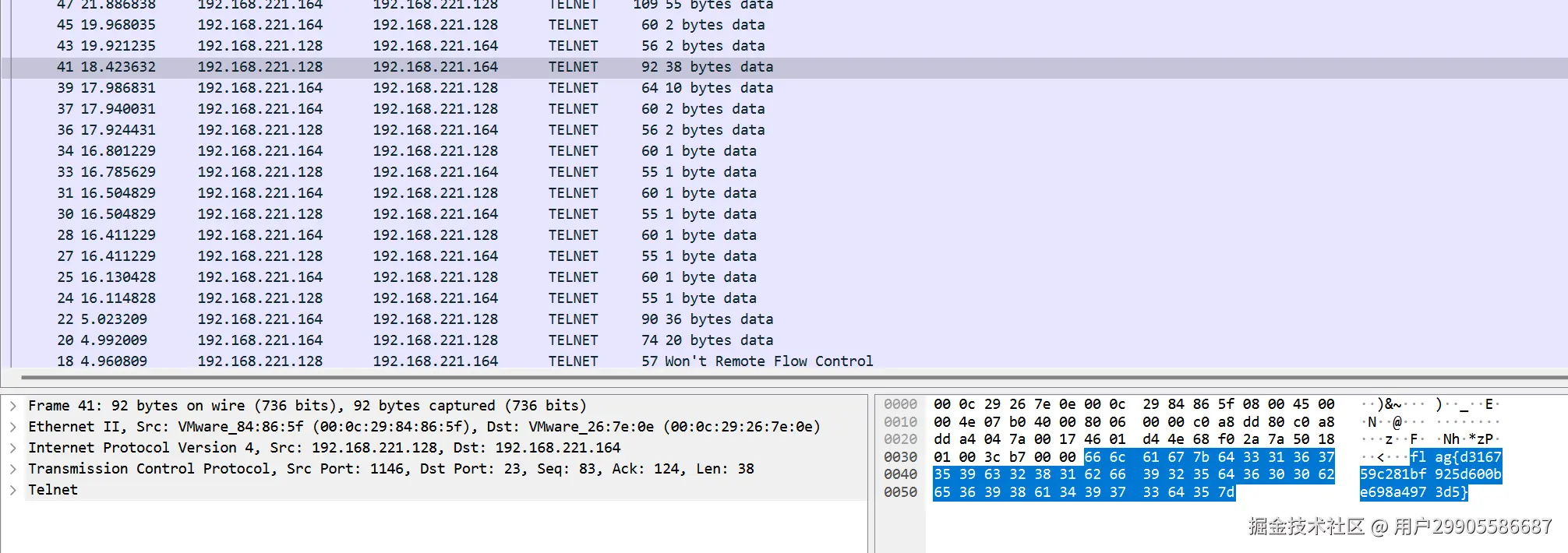Select packet 24 at time 16.114828
This screenshot has height=553, width=1568.
[784, 298]
